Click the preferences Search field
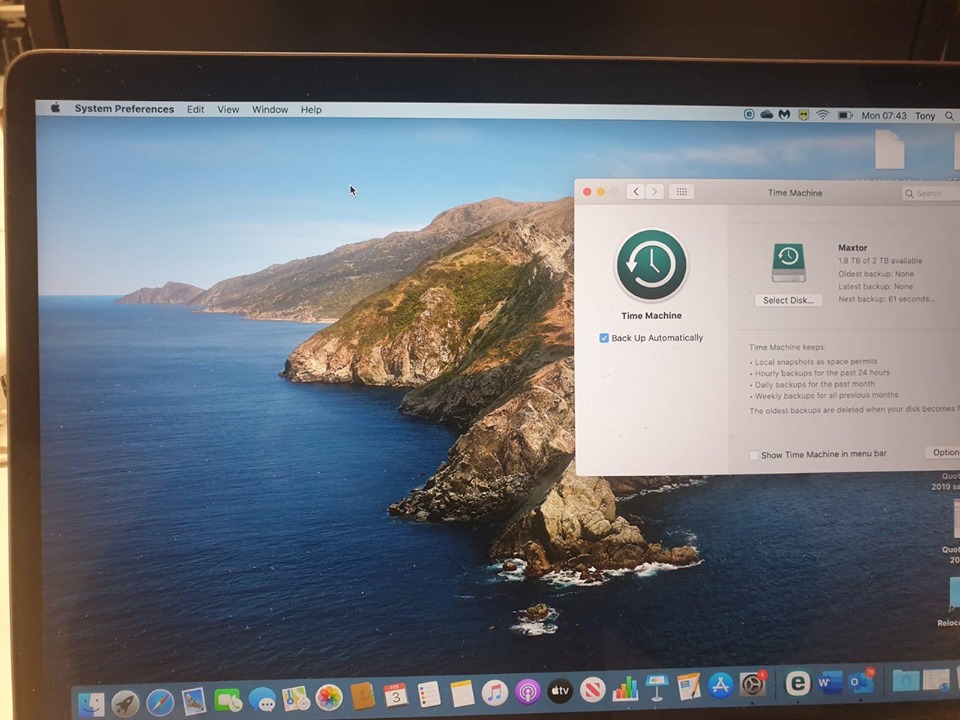This screenshot has width=960, height=720. (931, 193)
